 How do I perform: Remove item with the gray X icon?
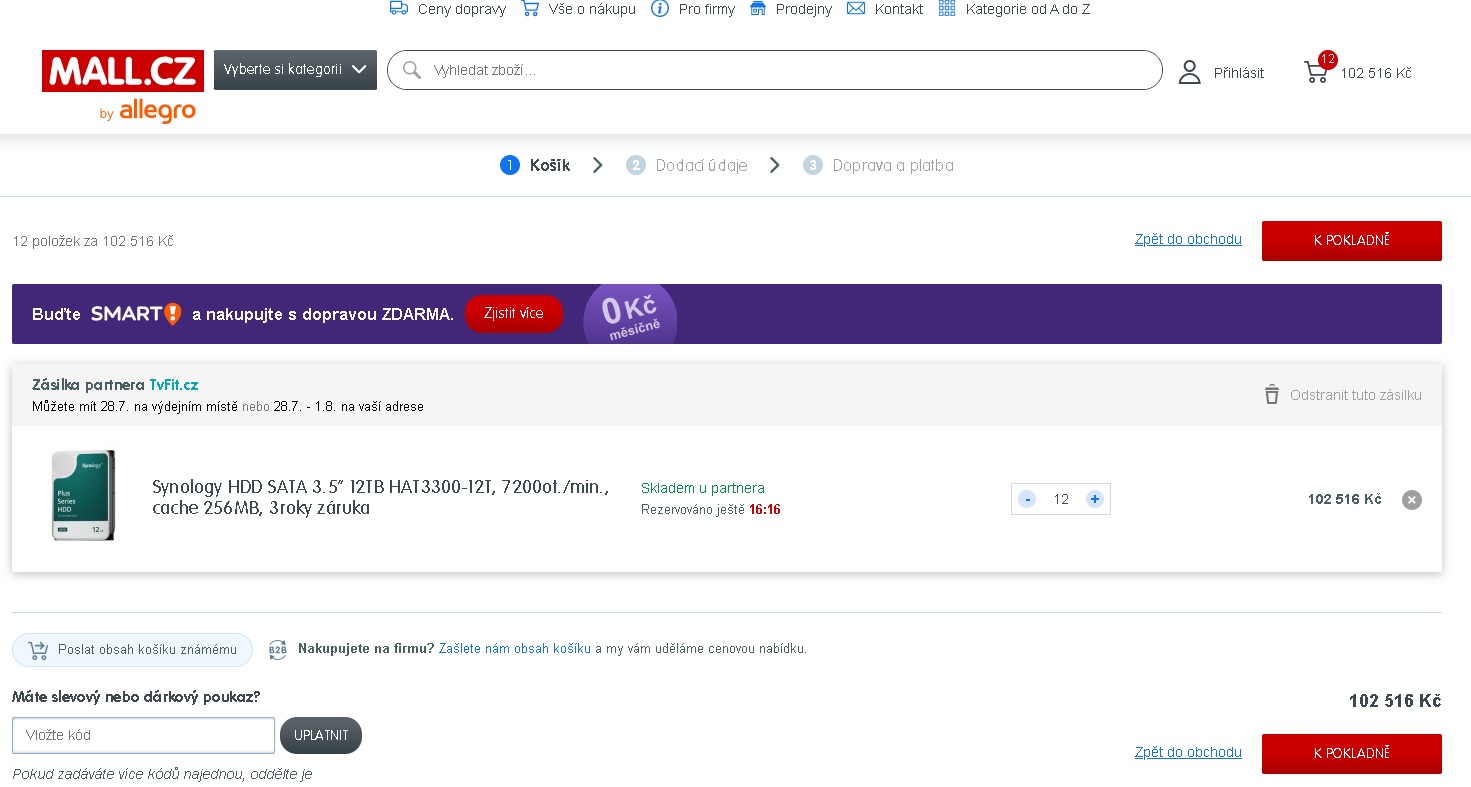pos(1411,500)
